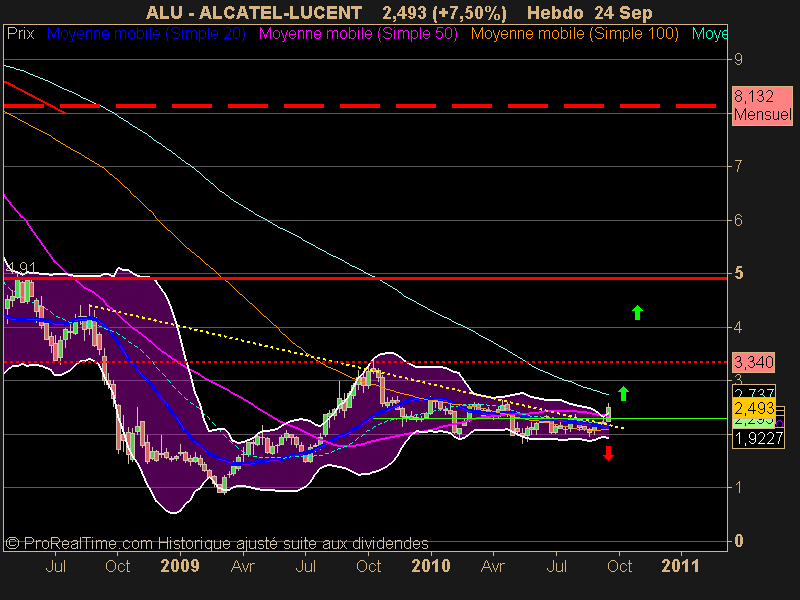Image resolution: width=800 pixels, height=600 pixels.
Task: Click the 3,340 red price tag
Action: [x=754, y=362]
